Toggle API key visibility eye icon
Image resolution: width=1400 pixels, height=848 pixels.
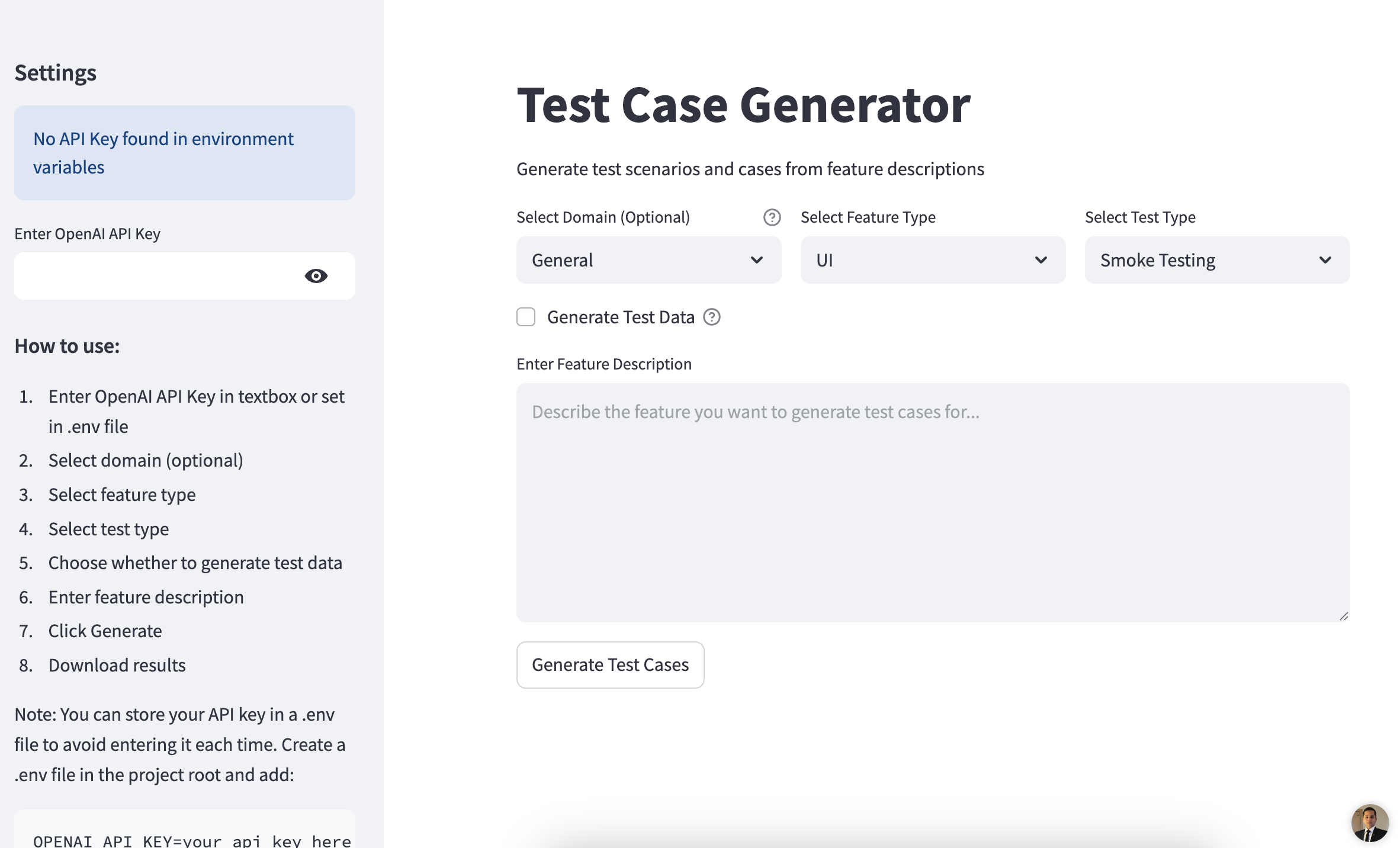[316, 276]
